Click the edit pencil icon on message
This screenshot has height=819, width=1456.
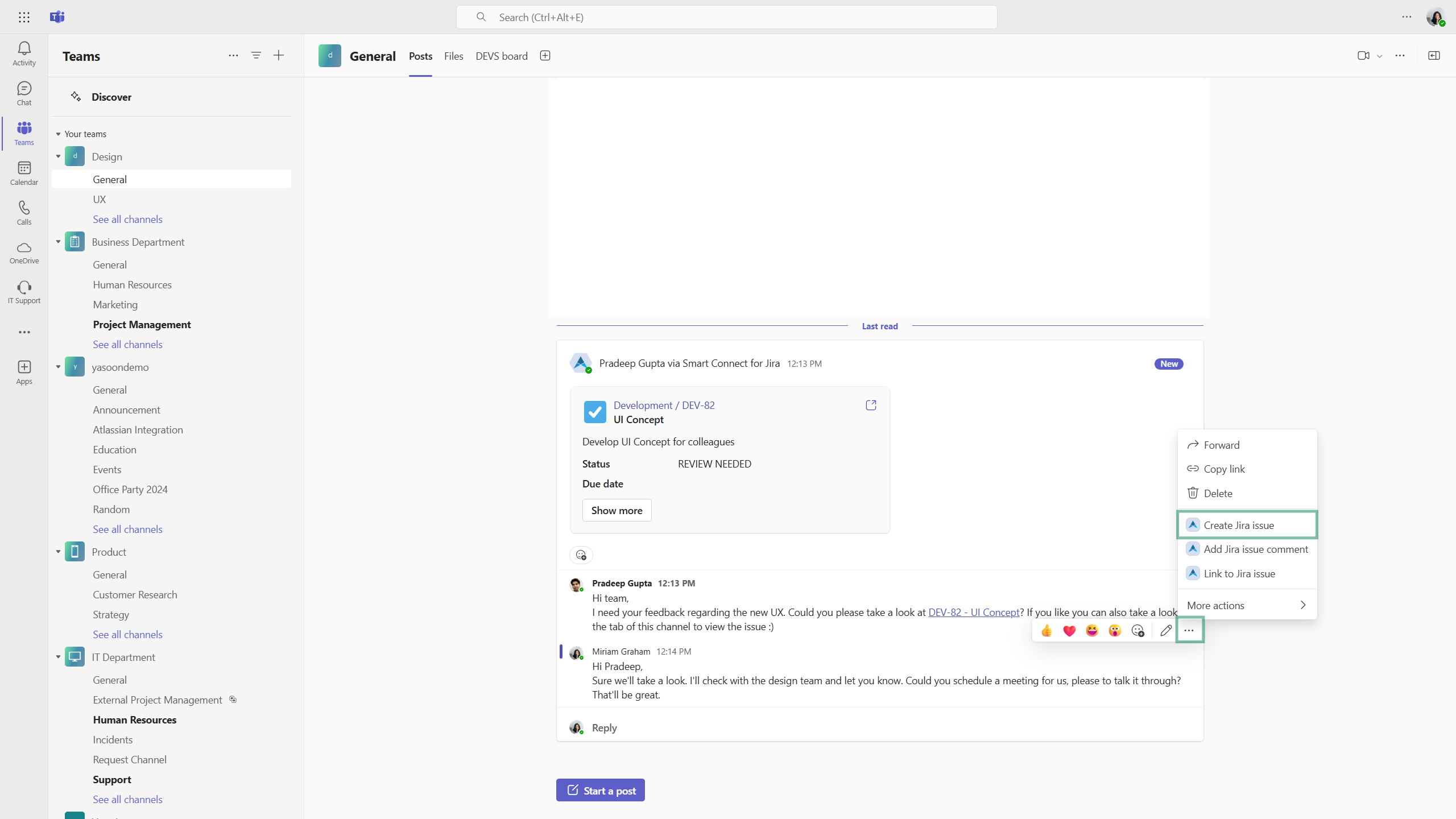click(1165, 630)
